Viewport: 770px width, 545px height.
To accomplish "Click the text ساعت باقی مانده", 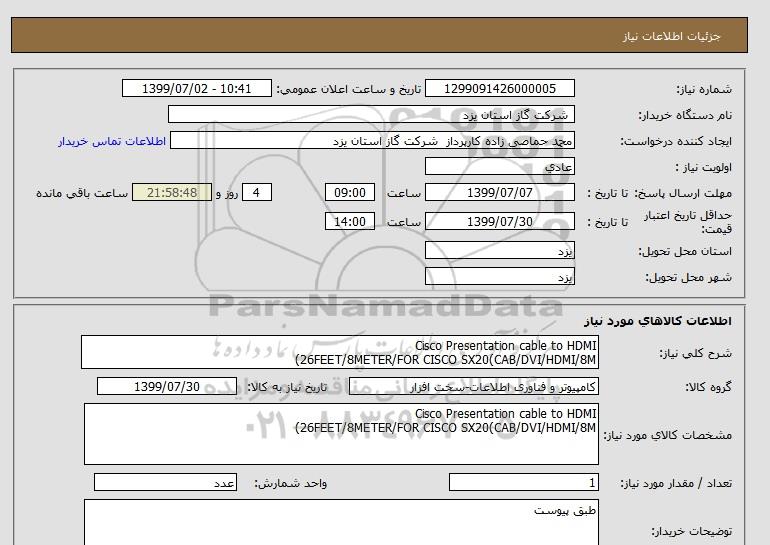I will pyautogui.click(x=82, y=193).
